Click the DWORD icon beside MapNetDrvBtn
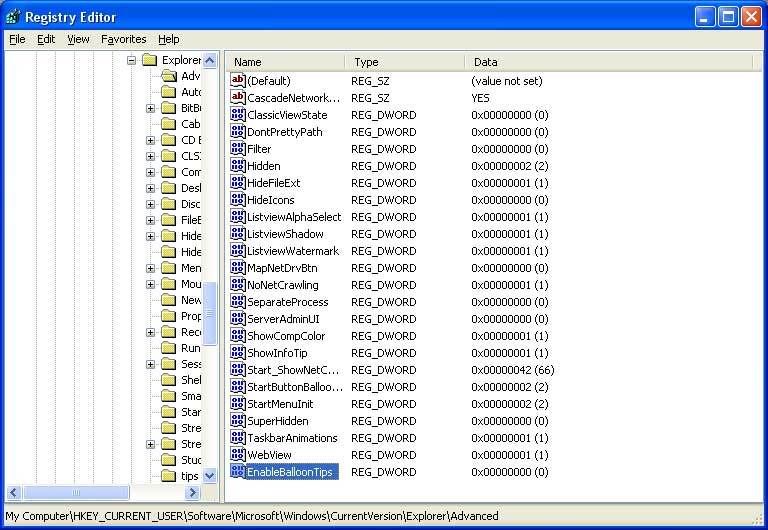768x530 pixels. tap(238, 267)
